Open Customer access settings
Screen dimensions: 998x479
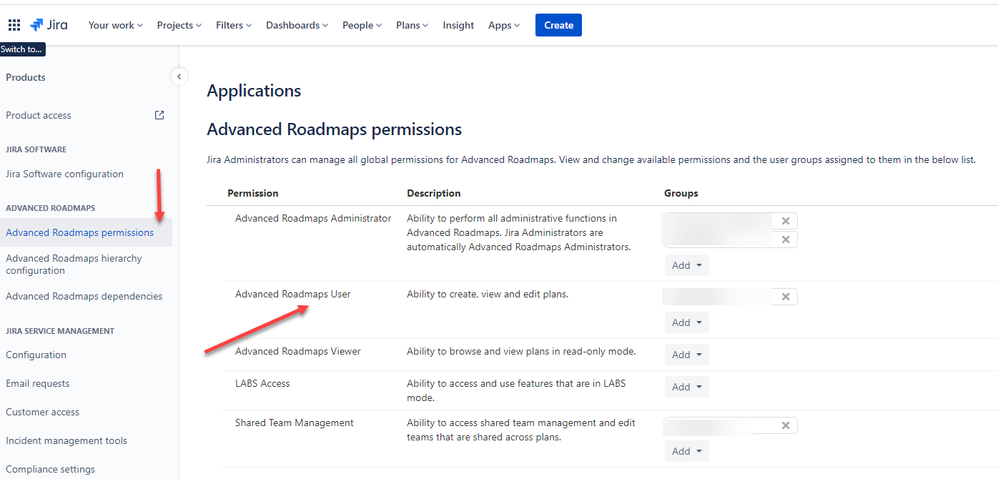[x=43, y=412]
